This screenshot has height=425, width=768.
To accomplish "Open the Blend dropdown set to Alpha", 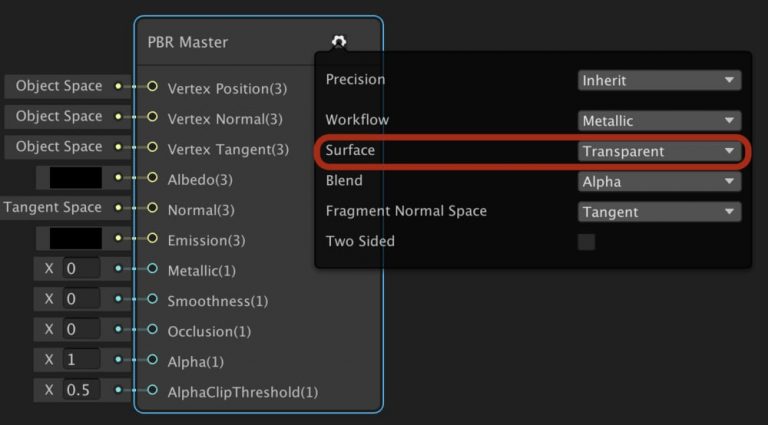I will click(x=659, y=182).
